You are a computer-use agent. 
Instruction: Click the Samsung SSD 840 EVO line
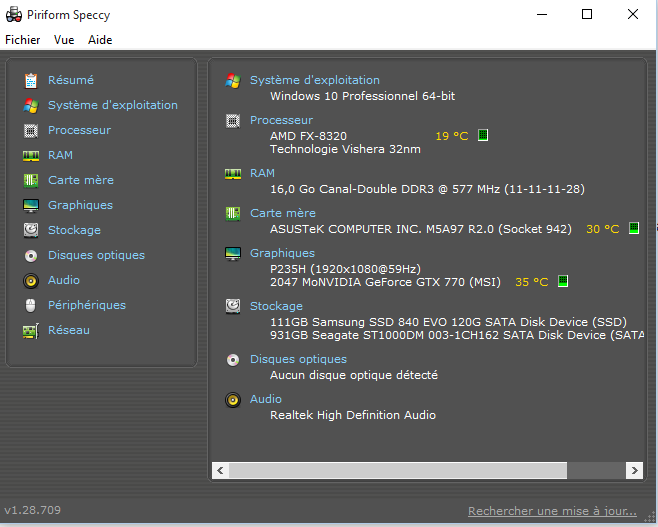pos(449,322)
